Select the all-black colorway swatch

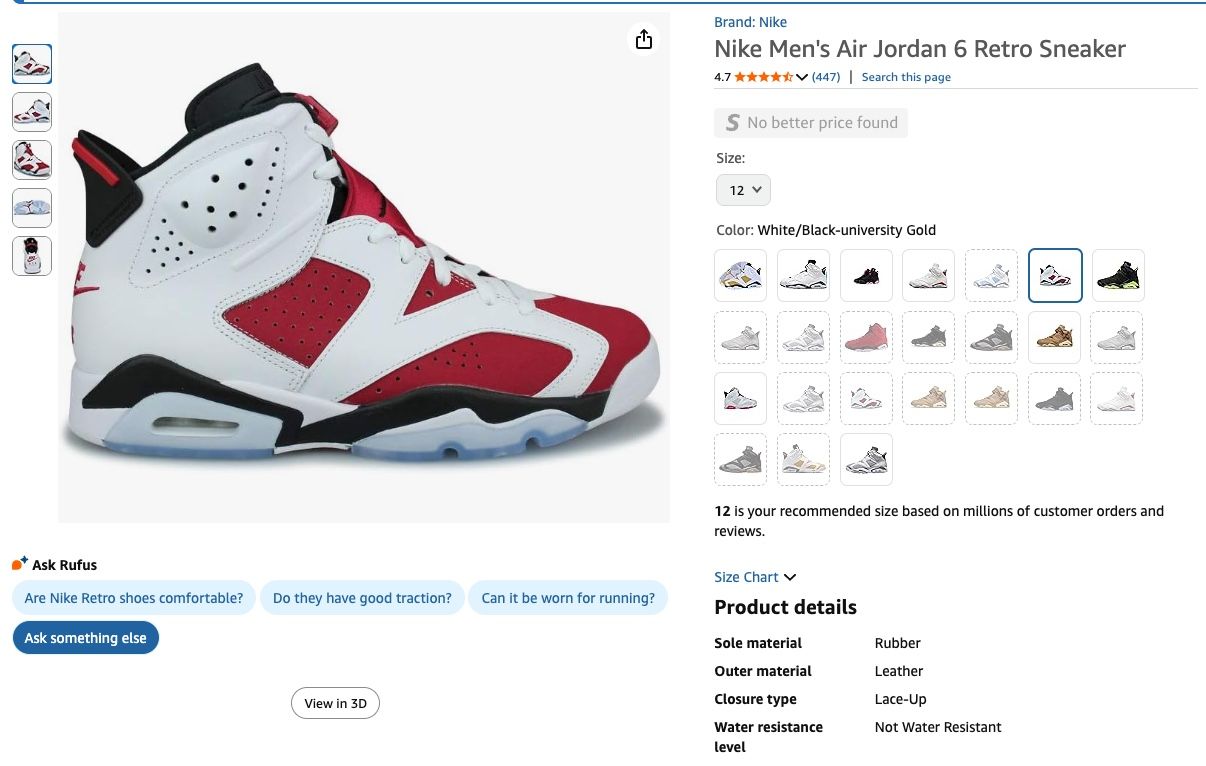(x=866, y=275)
